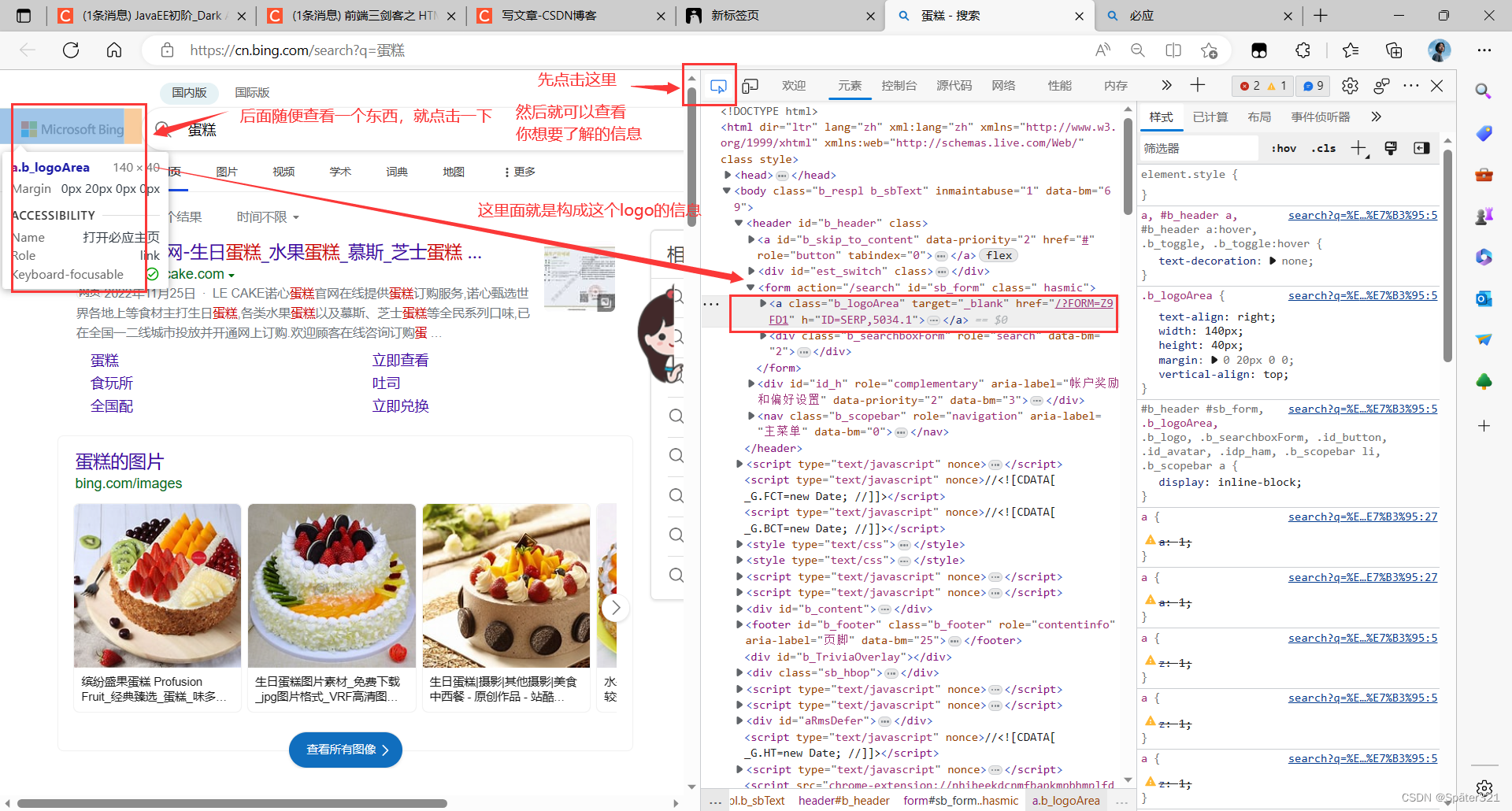Image resolution: width=1512 pixels, height=811 pixels.
Task: Open the 已计算 styles tab
Action: tap(1210, 117)
